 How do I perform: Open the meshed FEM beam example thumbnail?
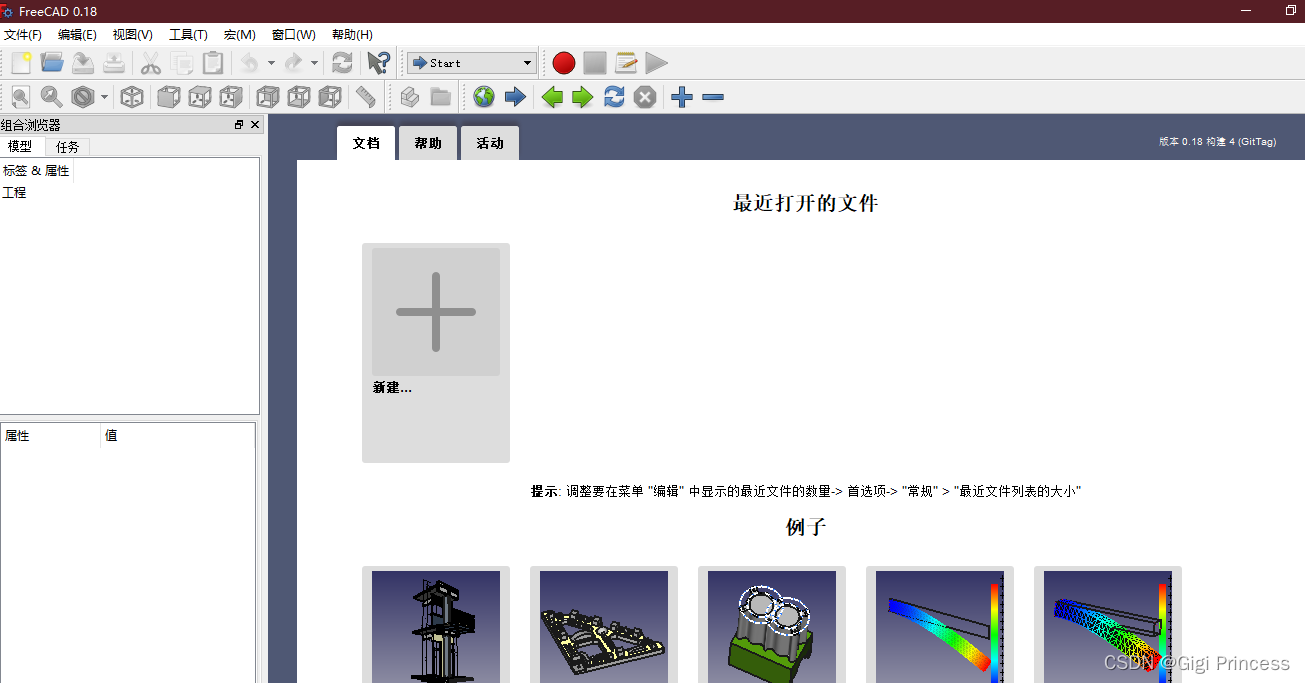tap(1108, 627)
